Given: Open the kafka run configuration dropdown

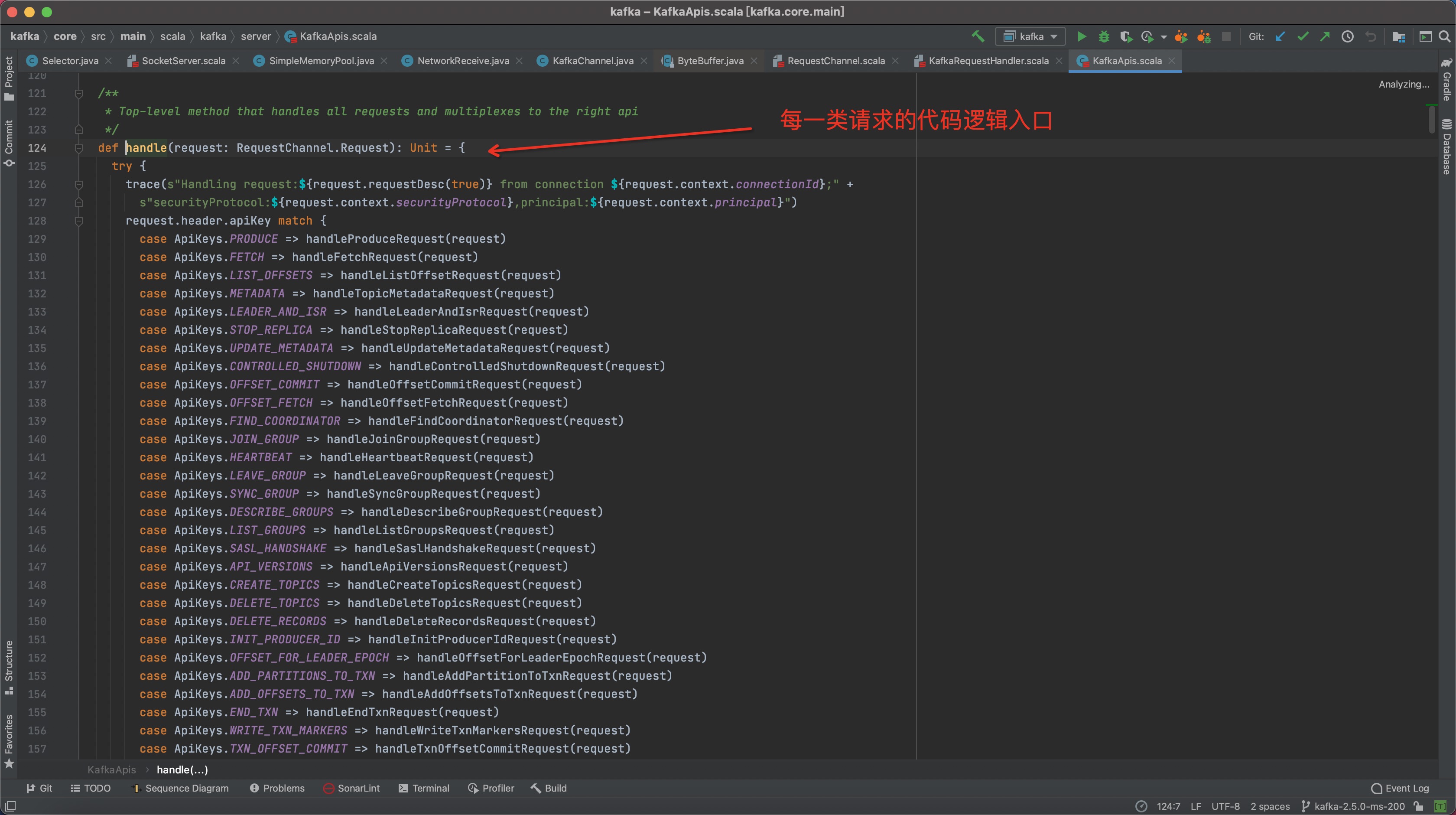Looking at the screenshot, I should (x=1030, y=37).
